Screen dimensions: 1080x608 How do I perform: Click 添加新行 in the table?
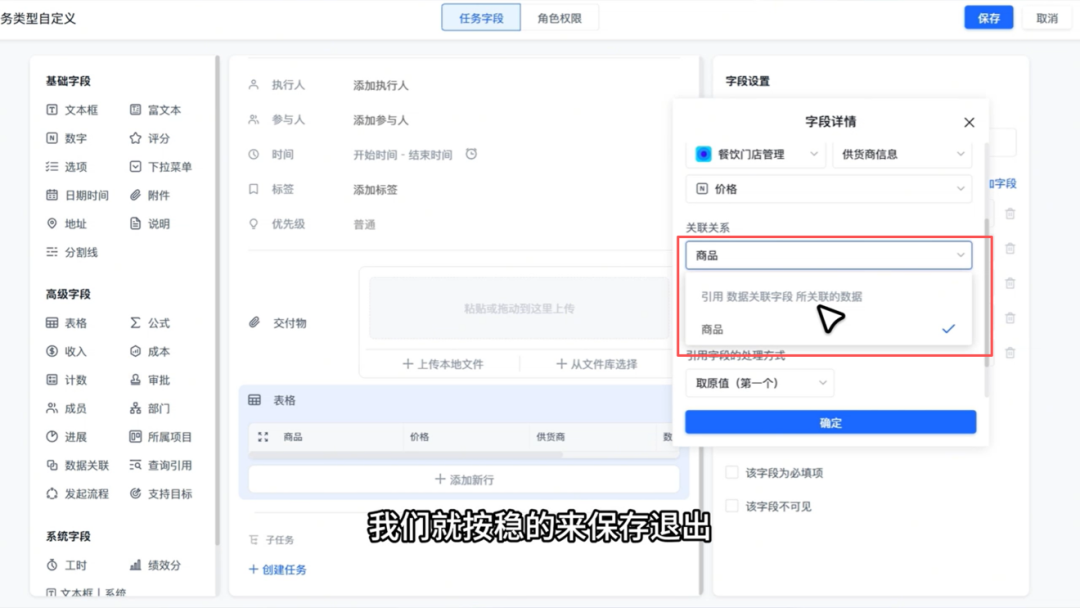tap(464, 479)
